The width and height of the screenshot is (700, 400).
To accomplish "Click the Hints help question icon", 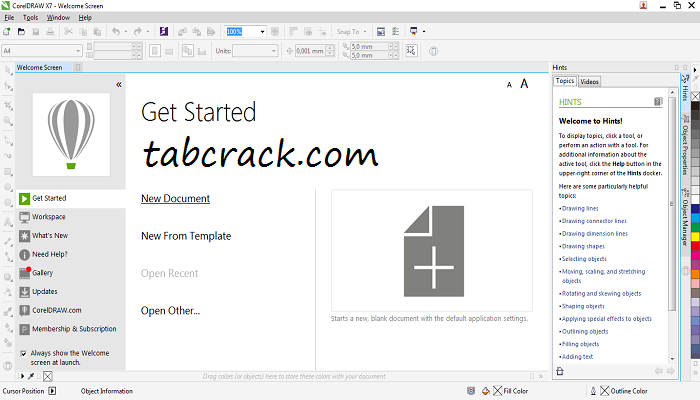I will click(x=658, y=102).
